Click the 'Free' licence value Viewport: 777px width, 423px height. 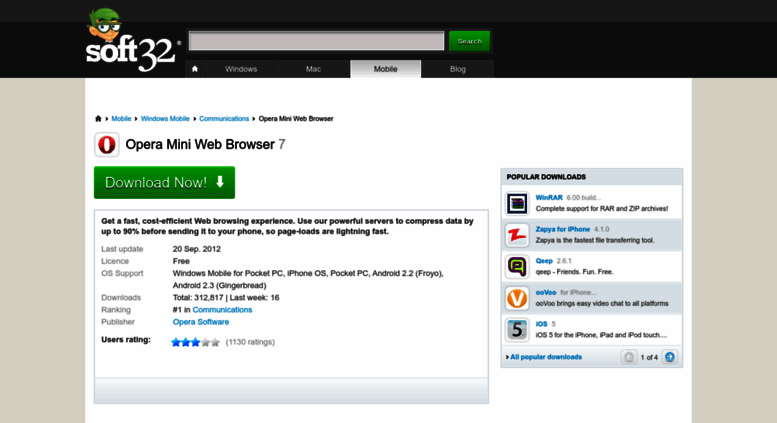181,261
